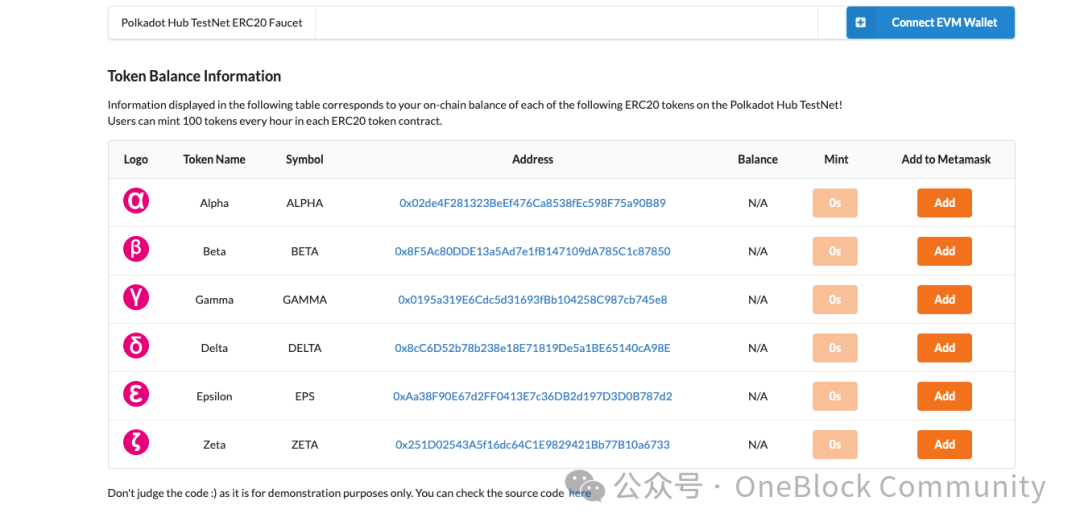
Task: Click the Alpha token logo icon
Action: 136,201
